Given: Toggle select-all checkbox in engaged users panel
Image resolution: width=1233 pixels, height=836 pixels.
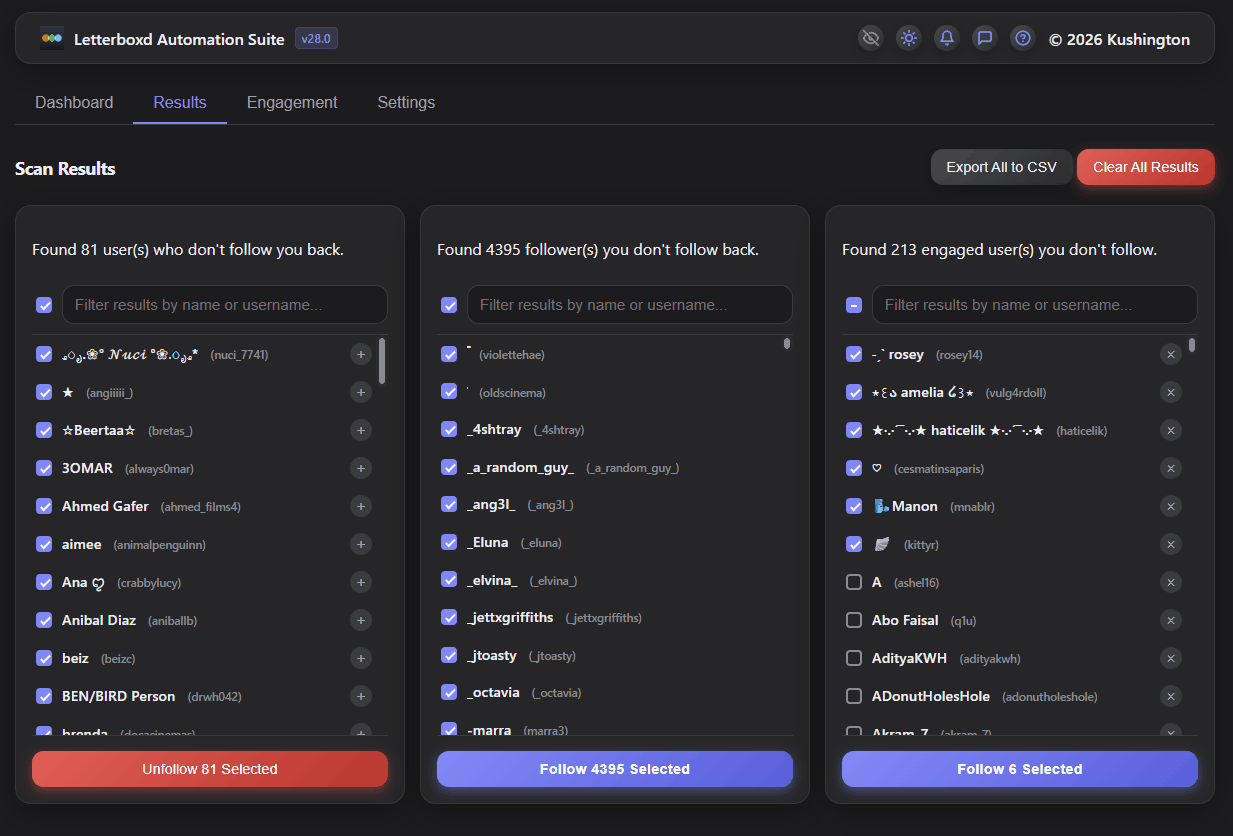Looking at the screenshot, I should (854, 305).
